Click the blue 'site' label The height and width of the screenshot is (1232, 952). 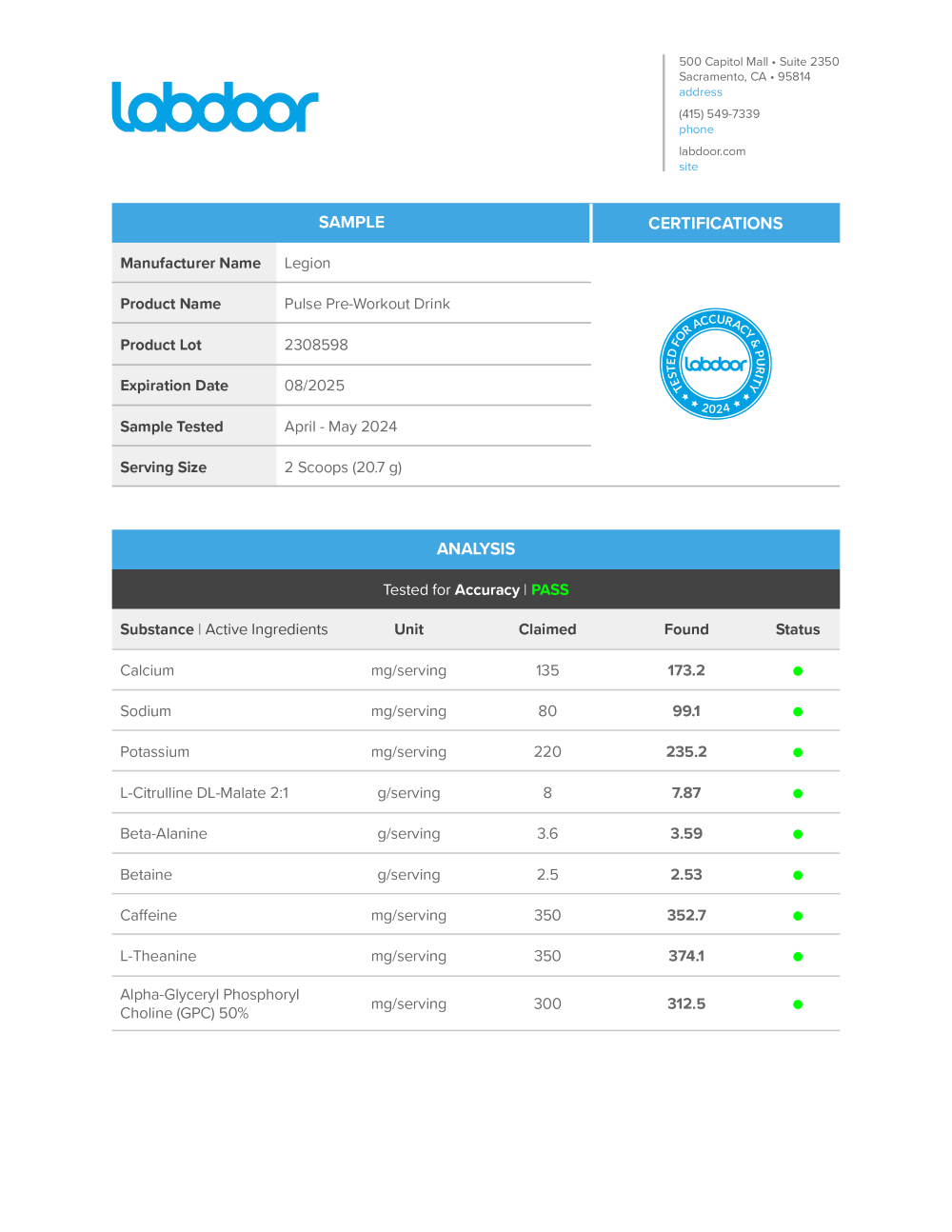point(688,167)
